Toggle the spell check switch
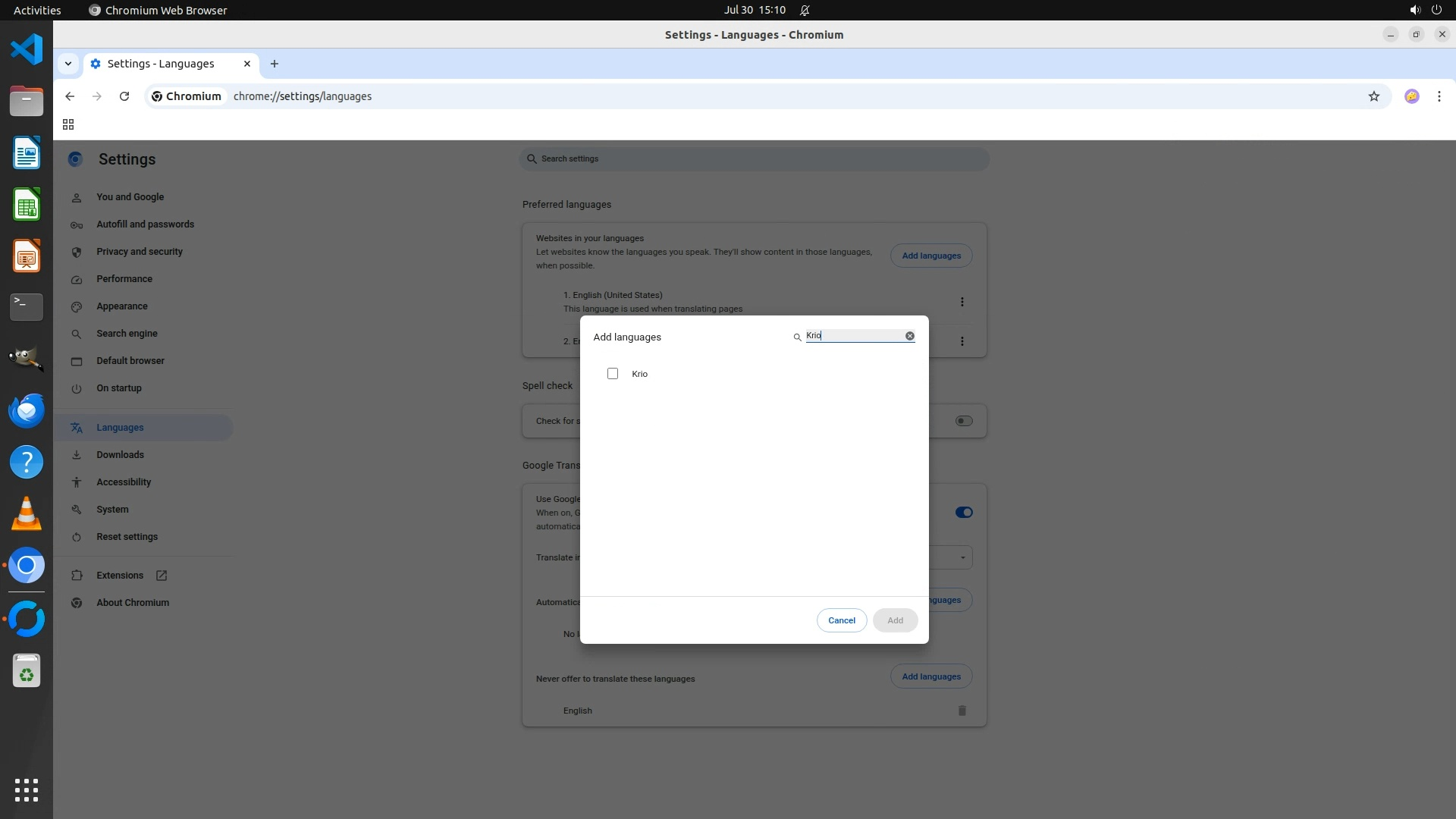Image resolution: width=1456 pixels, height=819 pixels. 963,421
